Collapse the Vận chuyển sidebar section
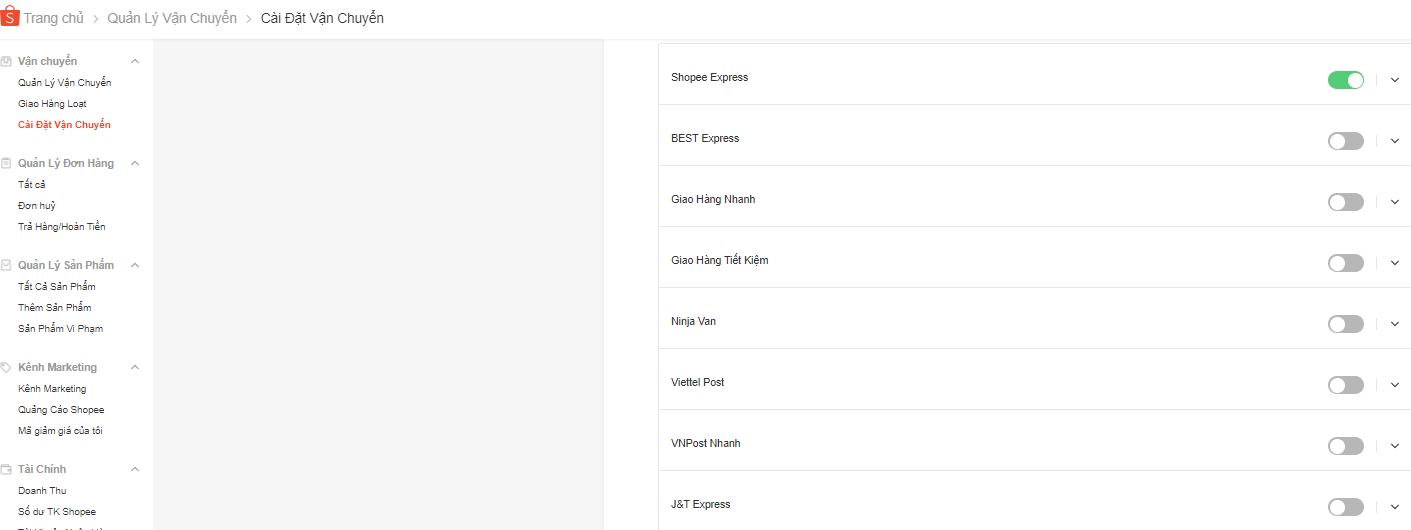The image size is (1411, 530). 135,62
